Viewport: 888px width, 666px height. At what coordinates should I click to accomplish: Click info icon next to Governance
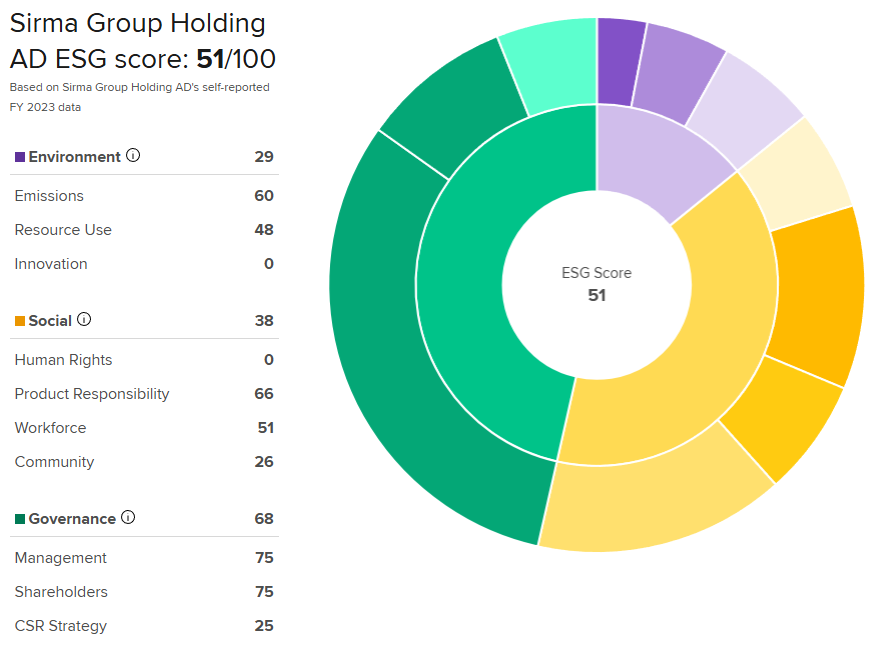tap(128, 518)
